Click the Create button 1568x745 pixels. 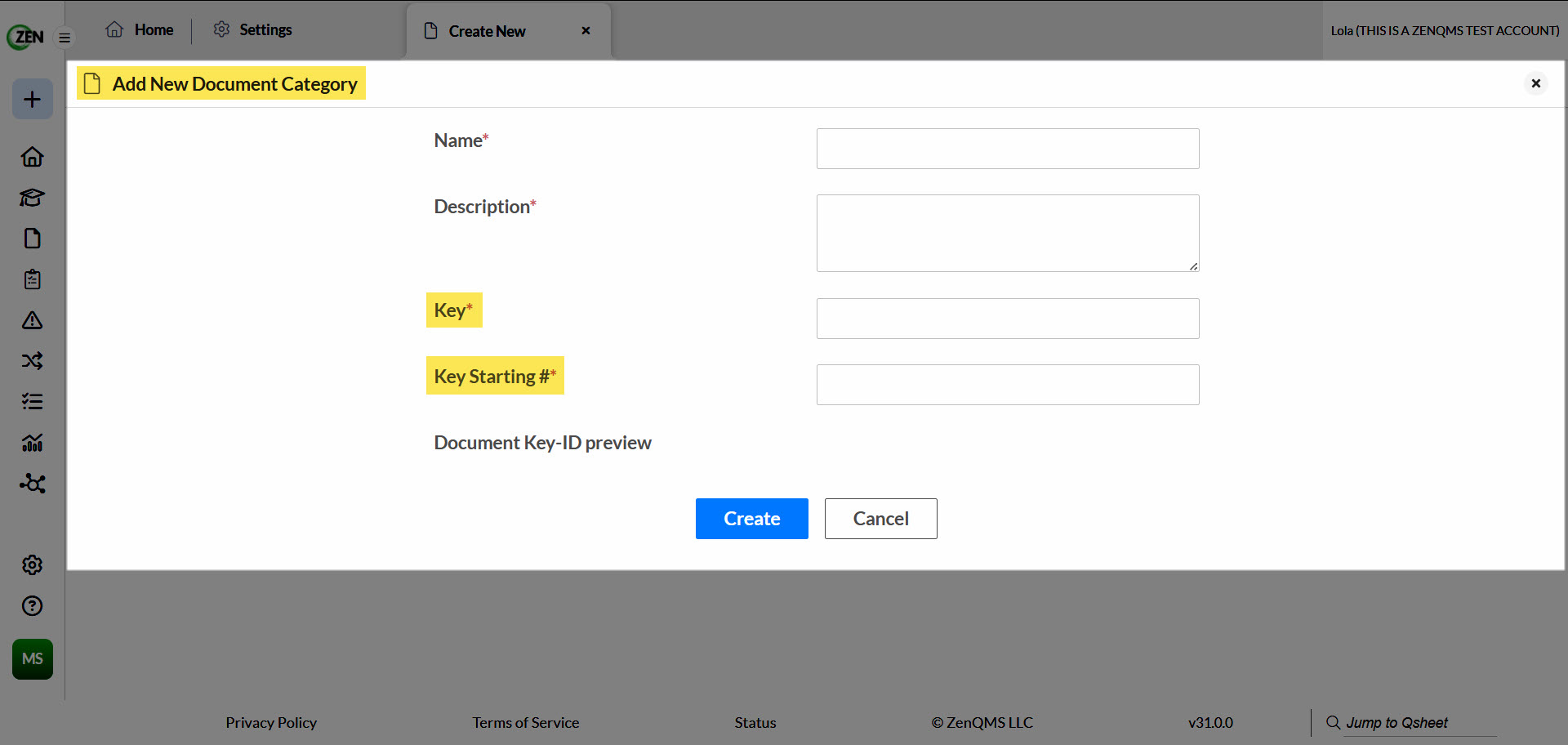tap(752, 519)
